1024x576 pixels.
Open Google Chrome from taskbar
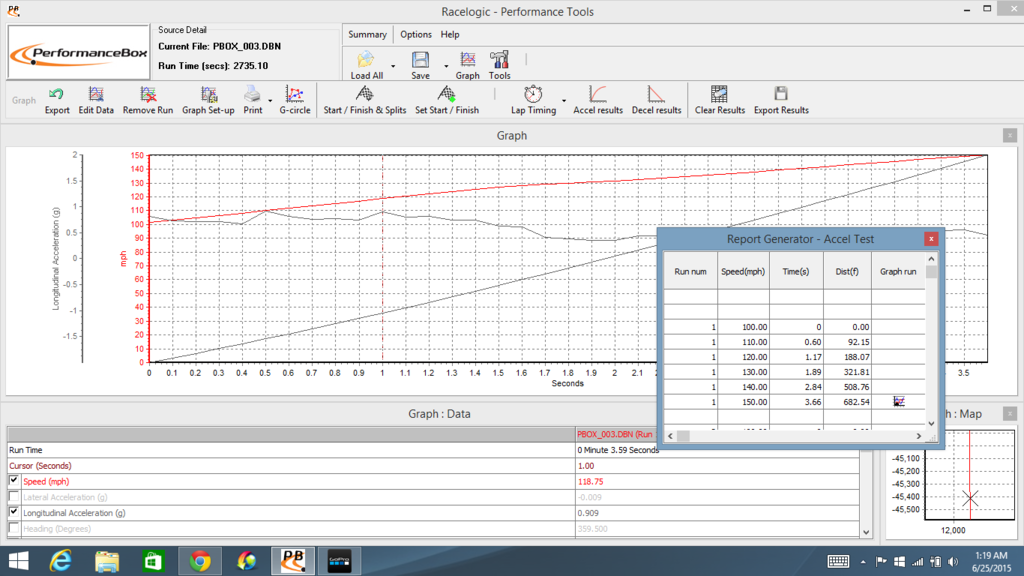click(x=200, y=561)
